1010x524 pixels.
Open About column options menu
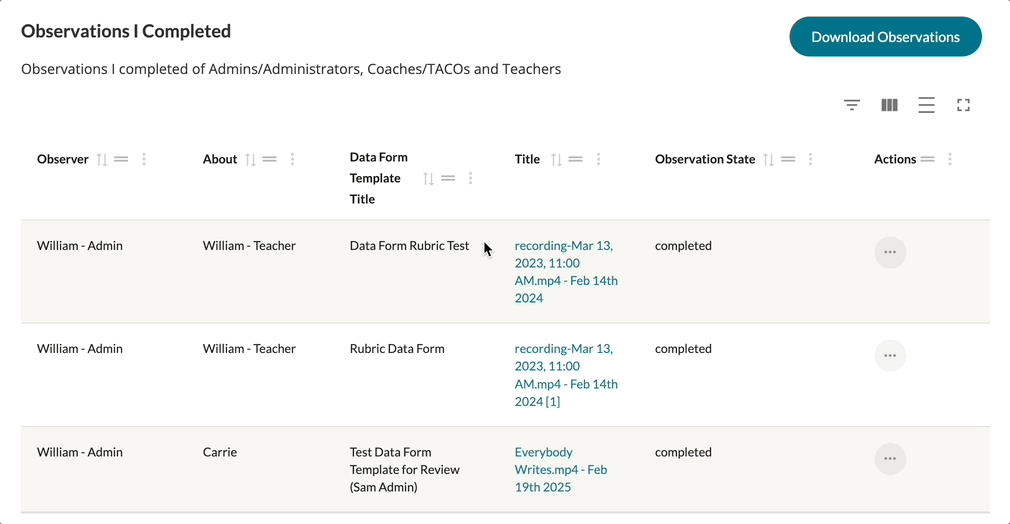tap(292, 159)
